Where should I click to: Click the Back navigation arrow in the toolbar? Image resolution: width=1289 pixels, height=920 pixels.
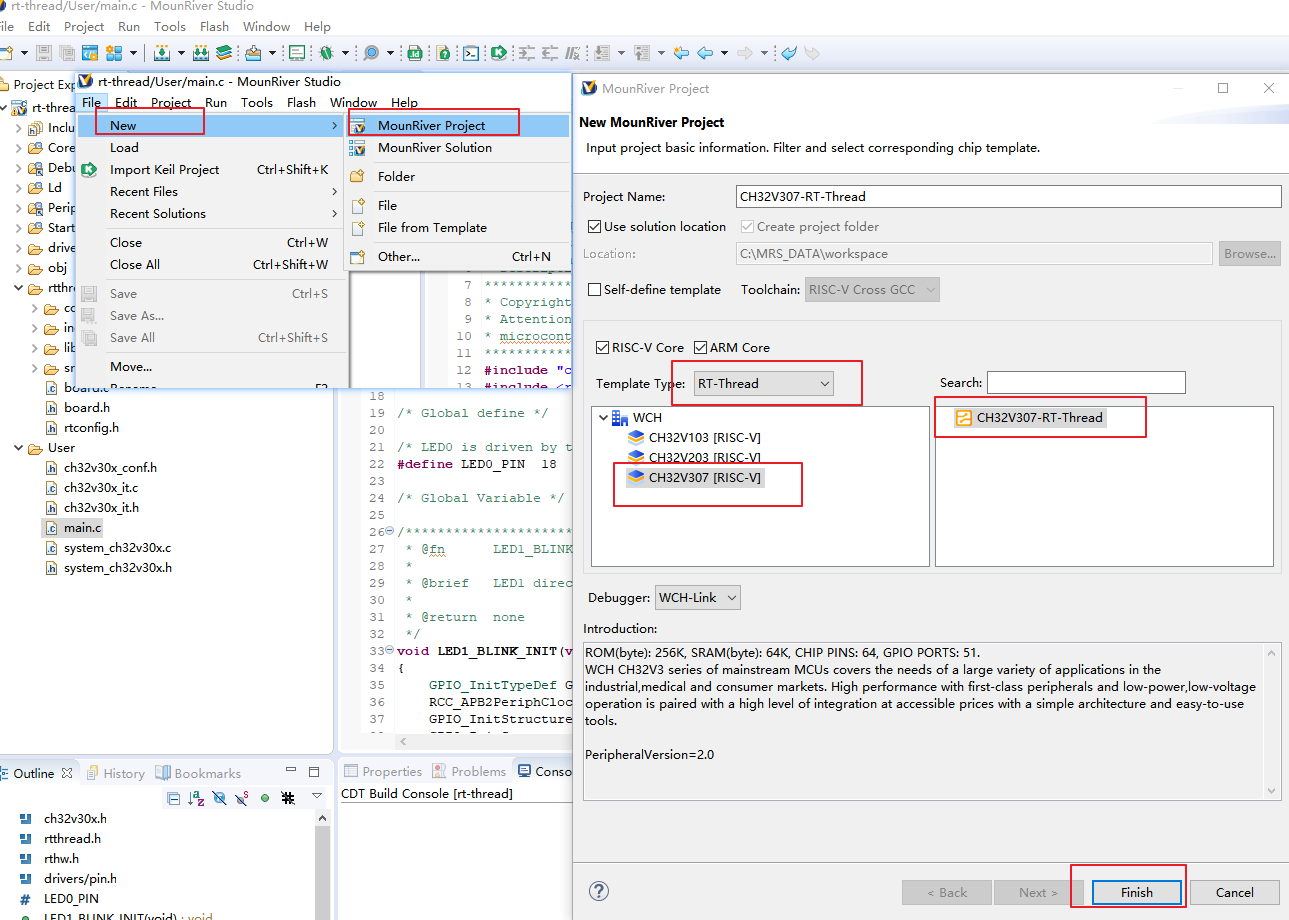pos(705,53)
